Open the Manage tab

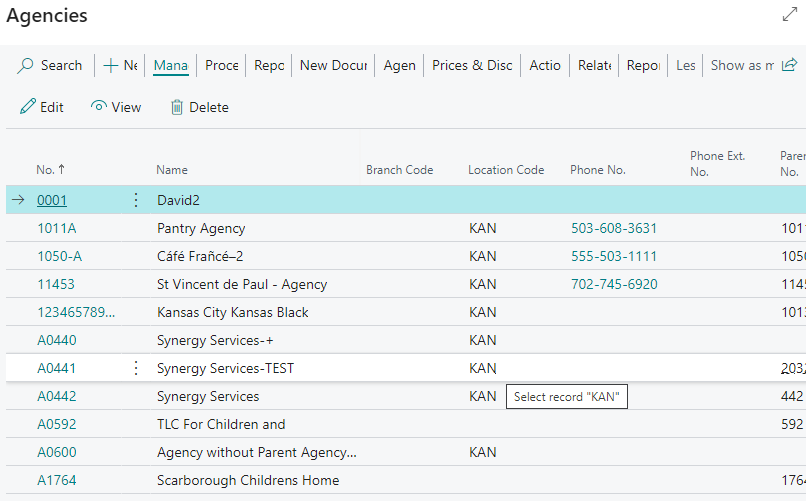tap(171, 65)
